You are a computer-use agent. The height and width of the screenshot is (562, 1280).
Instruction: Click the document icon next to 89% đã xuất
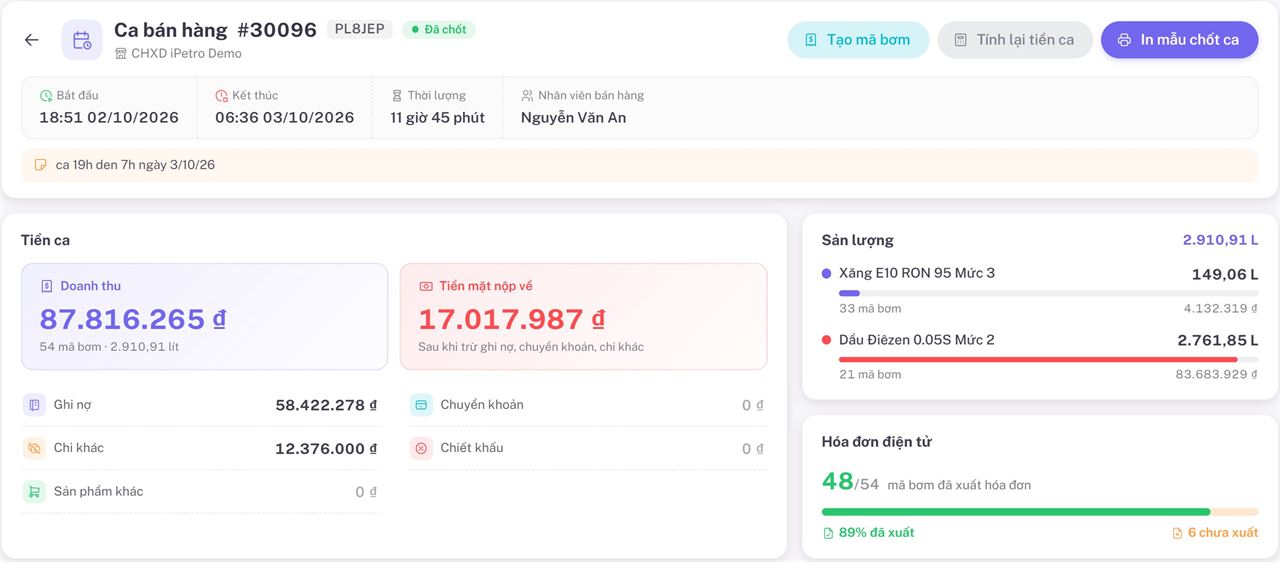(828, 533)
